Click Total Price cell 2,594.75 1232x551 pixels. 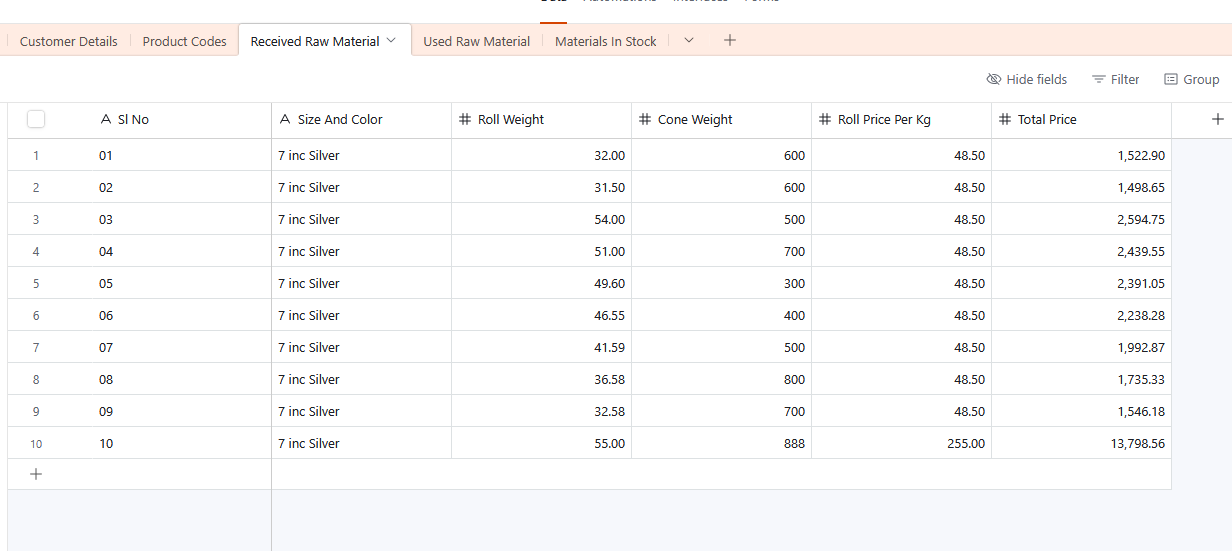click(1081, 219)
